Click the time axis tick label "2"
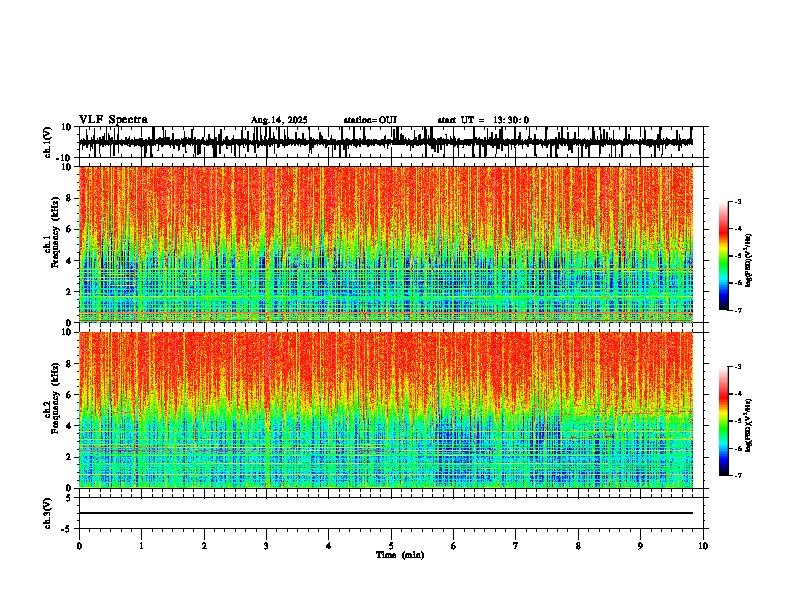The width and height of the screenshot is (792, 612). pyautogui.click(x=204, y=546)
